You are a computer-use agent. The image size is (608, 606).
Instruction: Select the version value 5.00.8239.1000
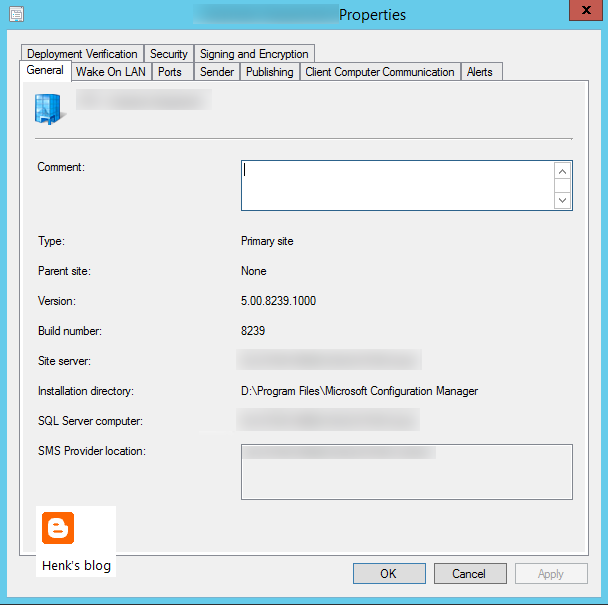[278, 301]
